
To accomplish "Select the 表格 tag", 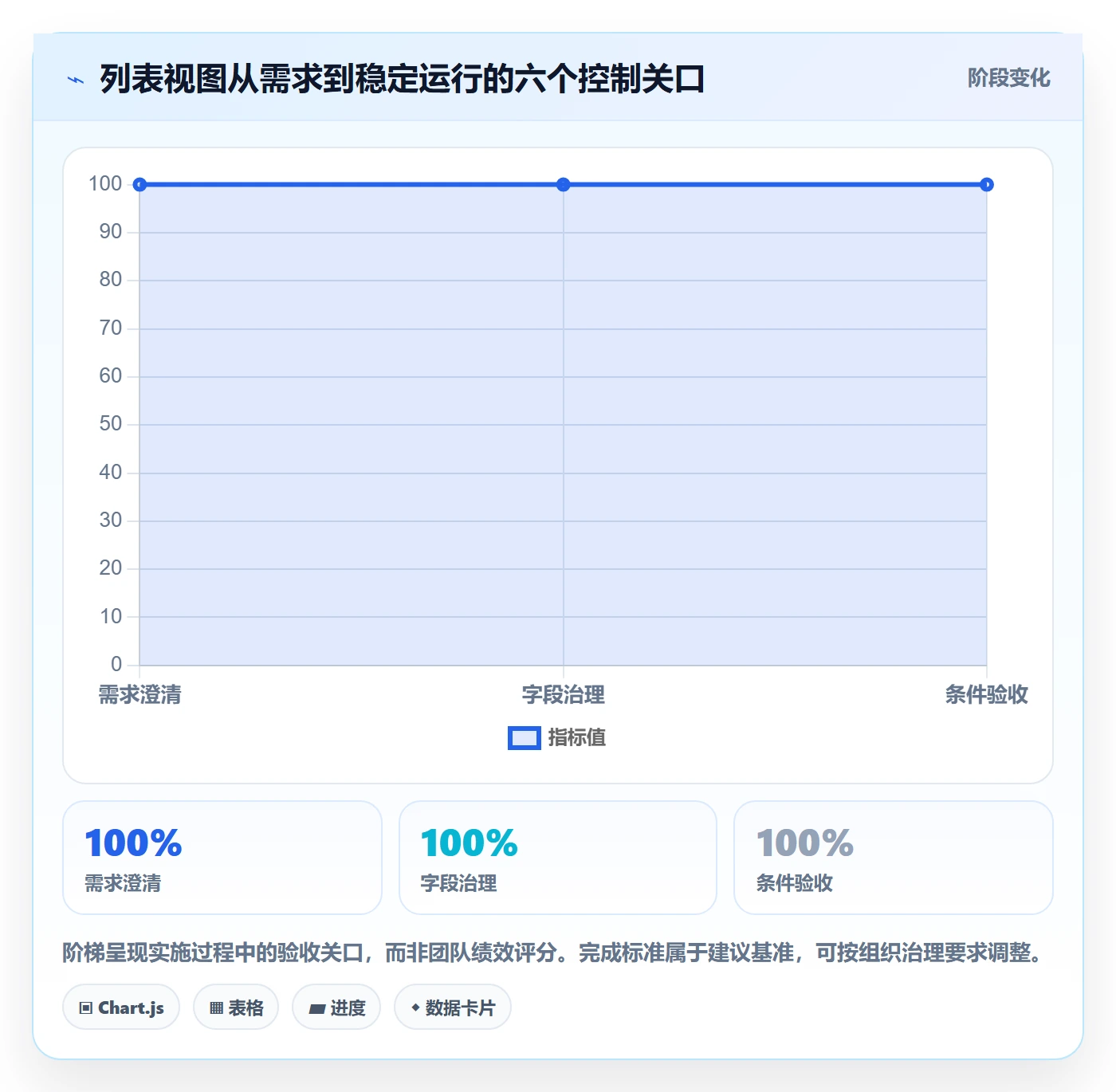I will (236, 1008).
